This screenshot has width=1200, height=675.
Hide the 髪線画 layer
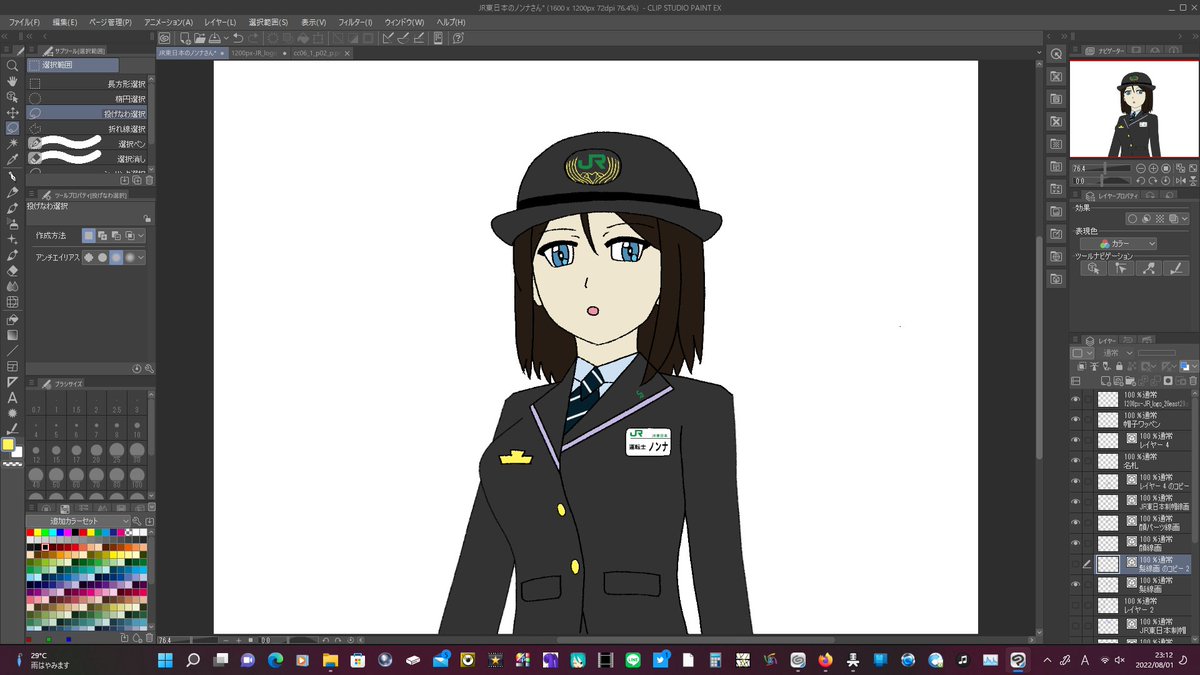tap(1076, 584)
